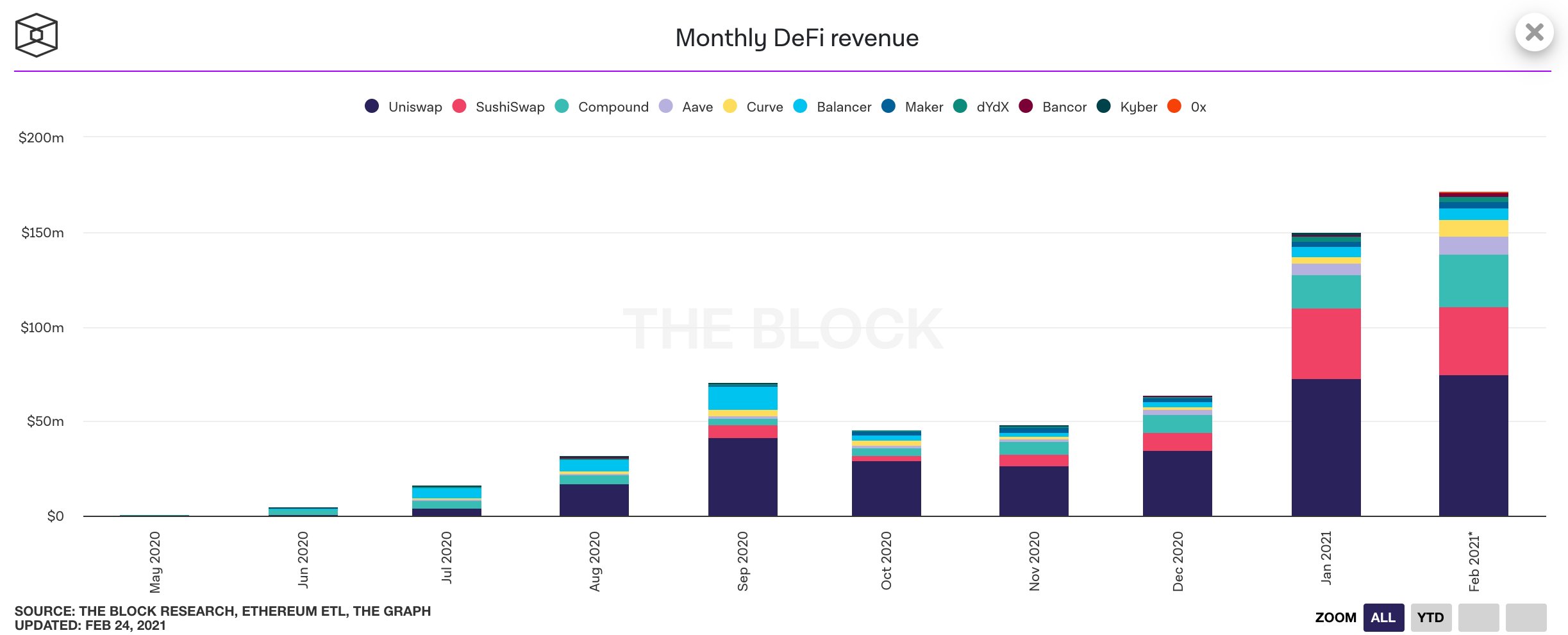Screen dimensions: 1568x635
Task: Click the $50m axis label
Action: point(45,421)
